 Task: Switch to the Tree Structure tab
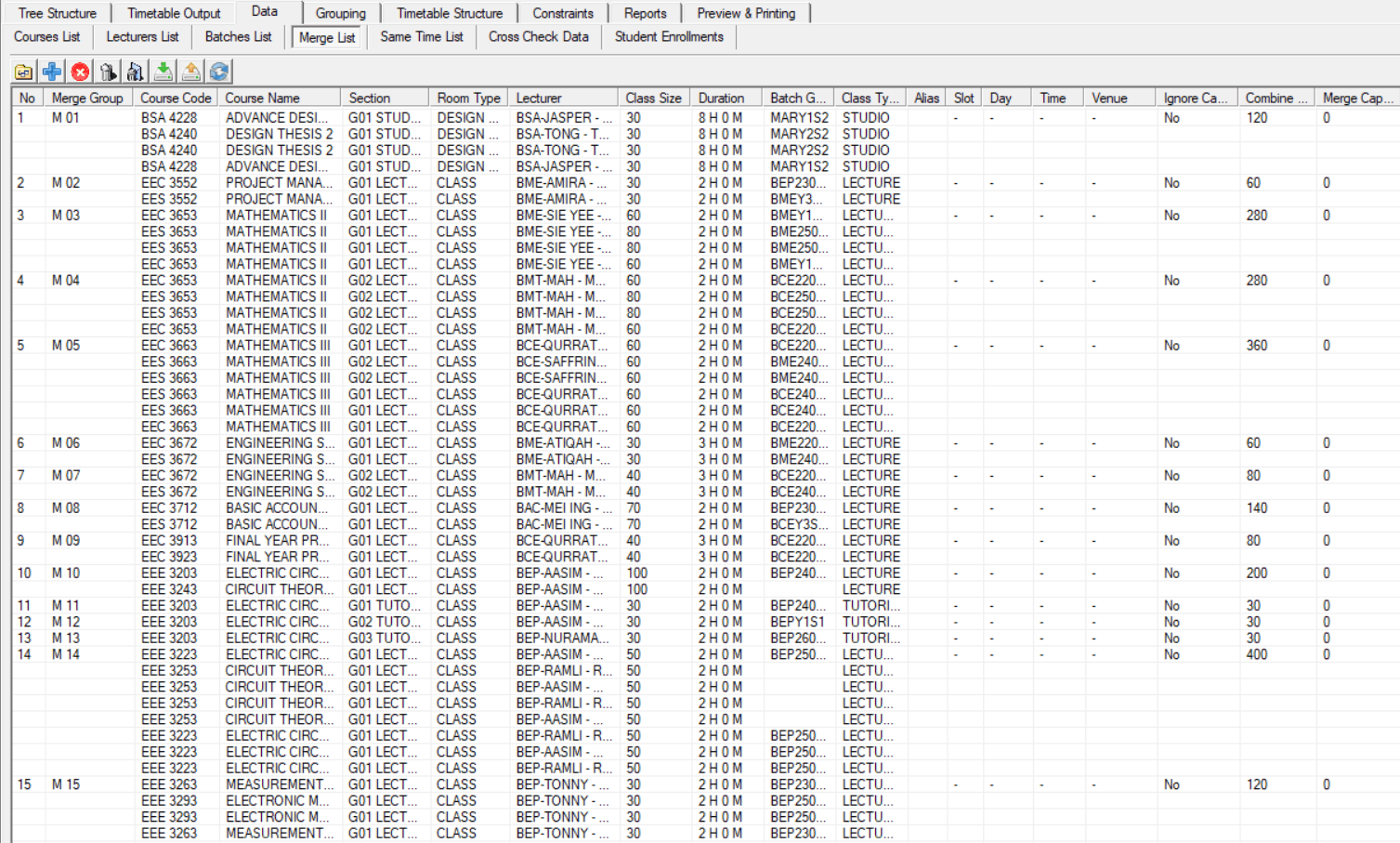tap(57, 13)
